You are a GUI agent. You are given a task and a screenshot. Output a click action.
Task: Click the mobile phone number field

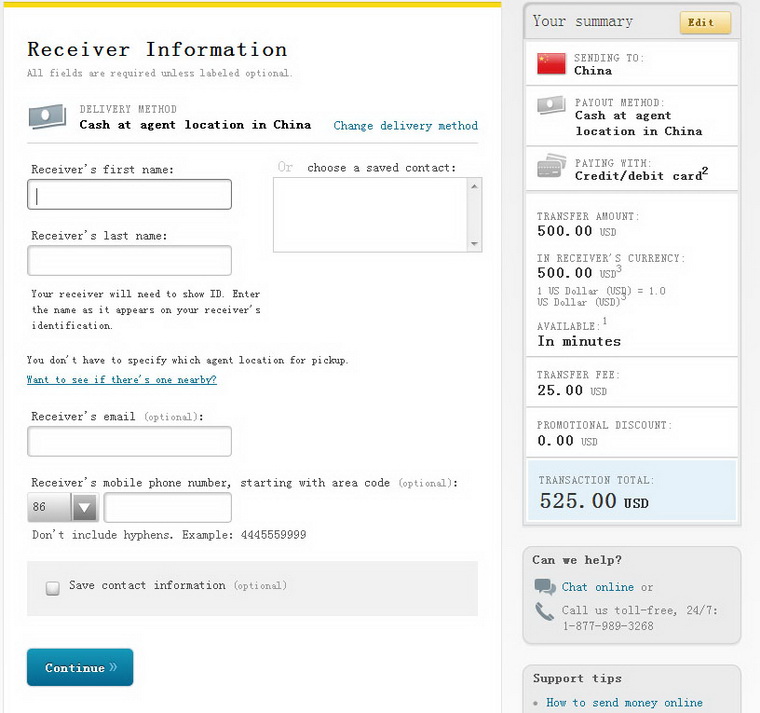(x=167, y=508)
